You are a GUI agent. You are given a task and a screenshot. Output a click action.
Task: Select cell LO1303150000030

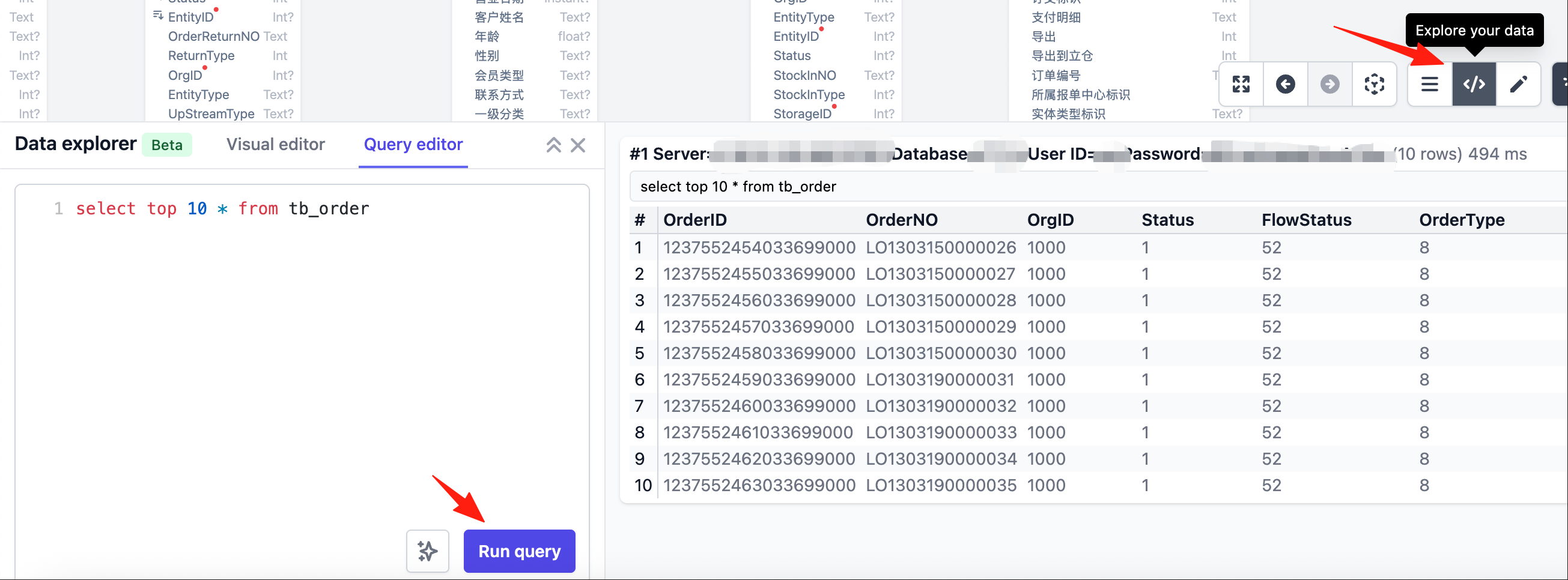pos(940,354)
